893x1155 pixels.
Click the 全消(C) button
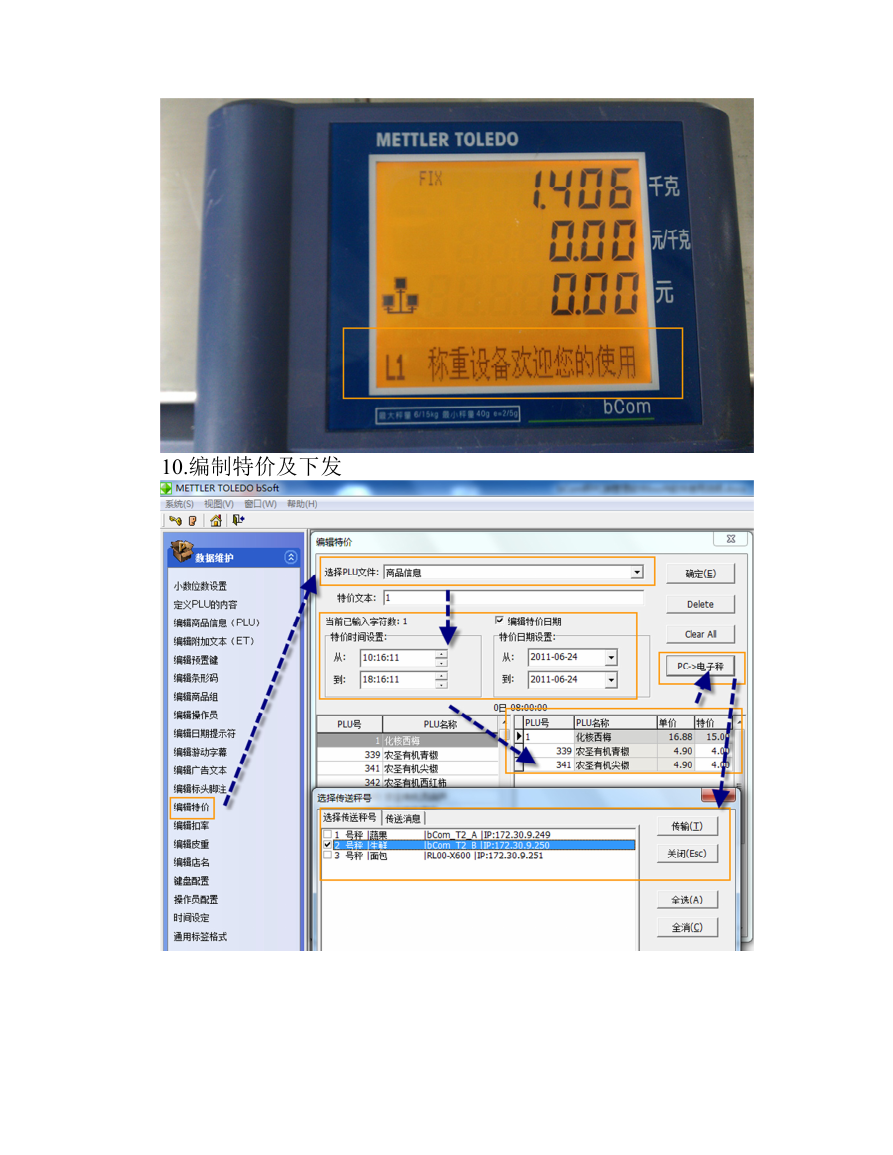click(x=687, y=927)
